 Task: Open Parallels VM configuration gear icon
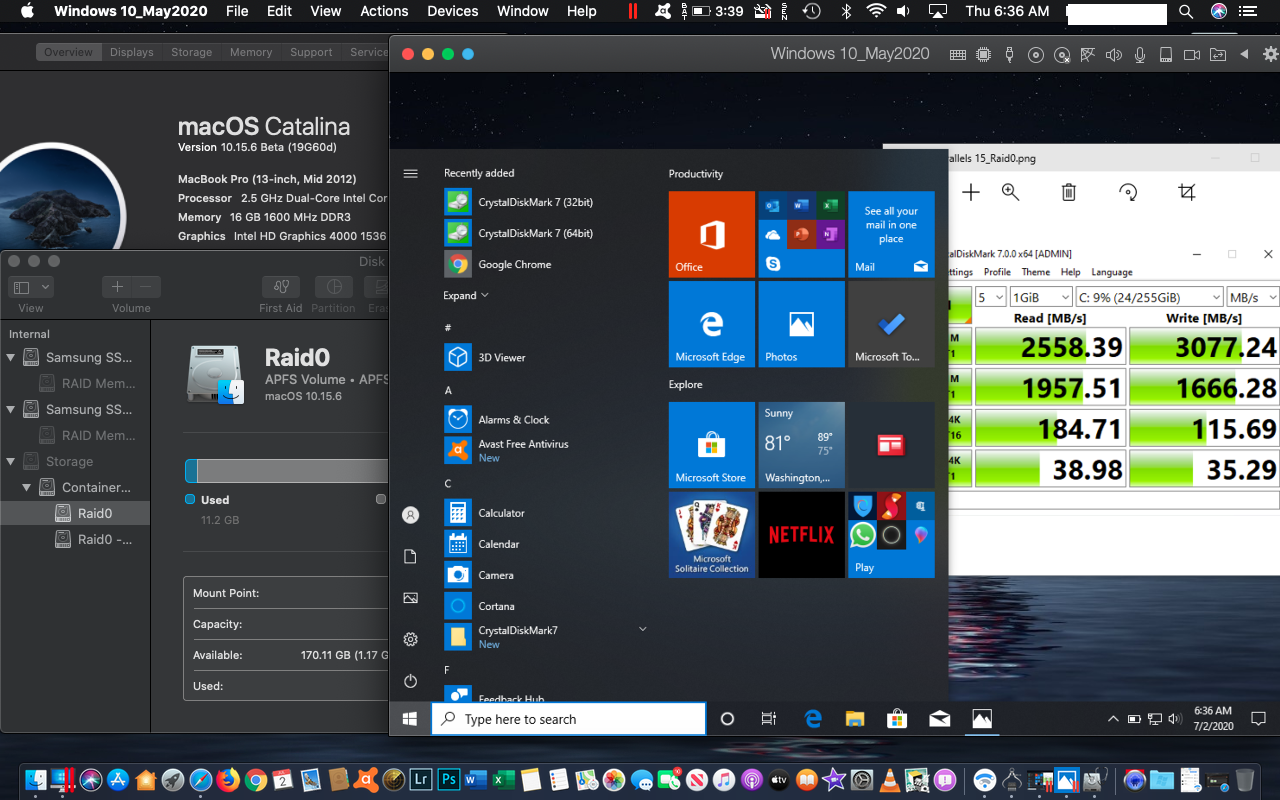[x=1268, y=55]
